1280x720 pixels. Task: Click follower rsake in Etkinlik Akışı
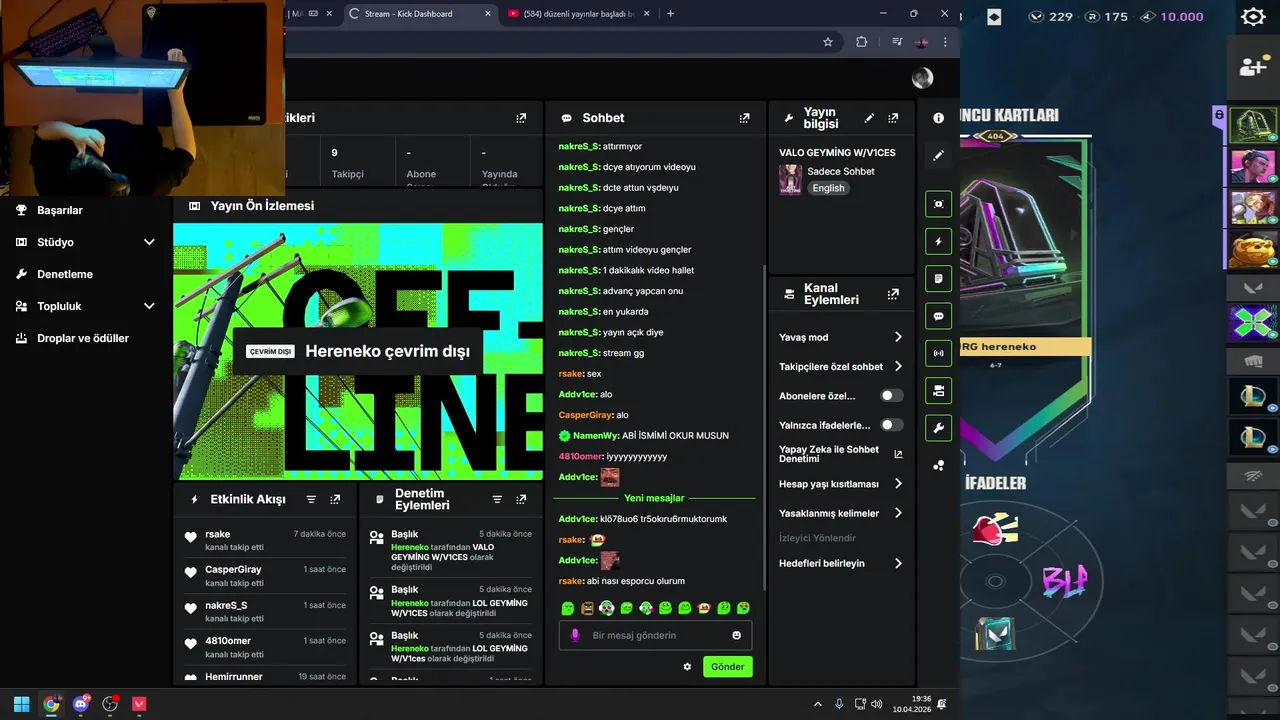(x=217, y=534)
